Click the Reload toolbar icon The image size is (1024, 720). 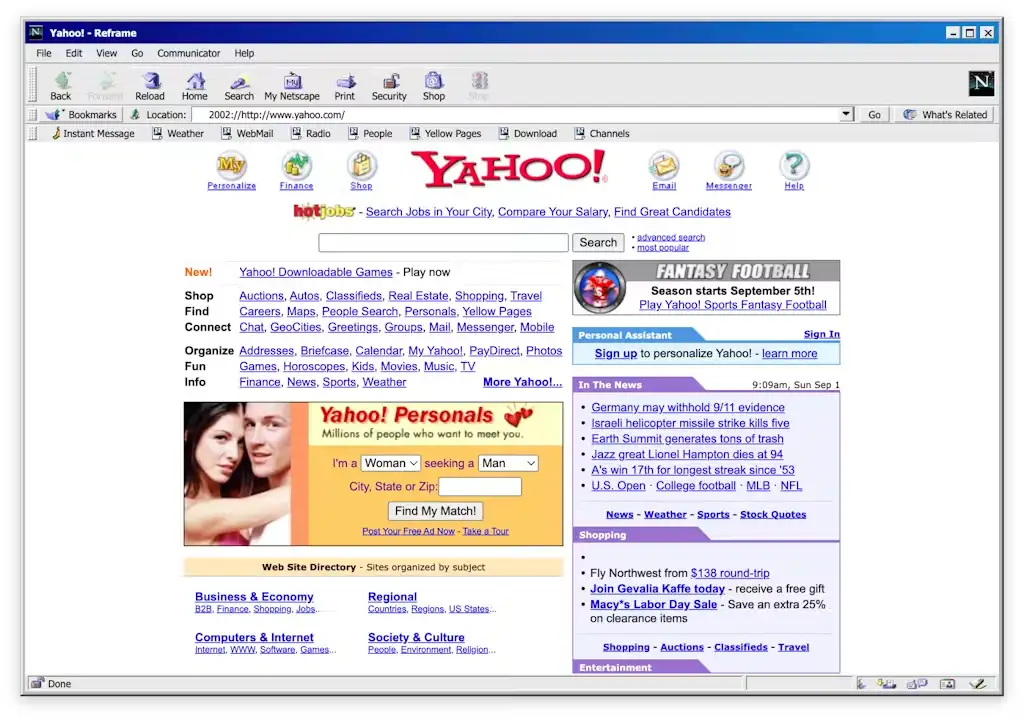(150, 86)
